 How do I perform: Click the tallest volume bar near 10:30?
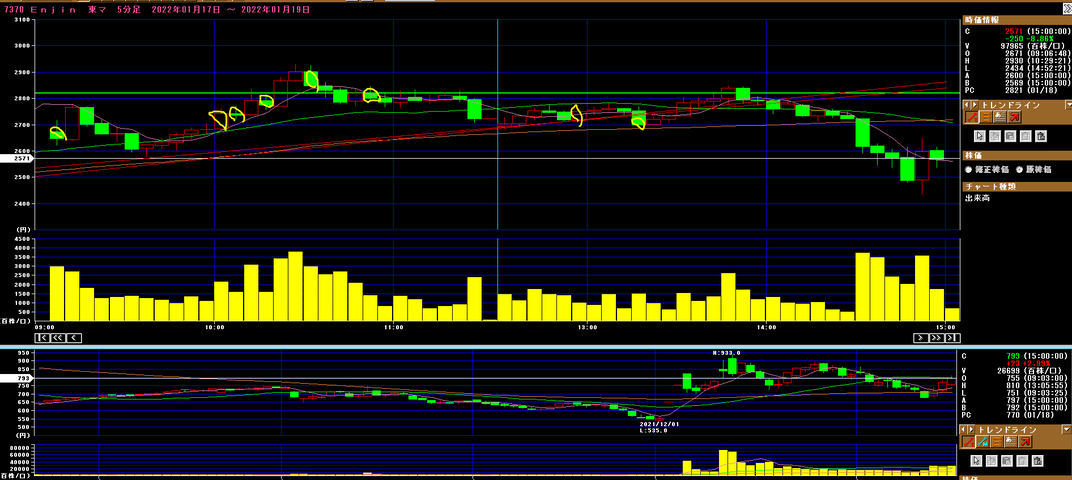[x=295, y=286]
